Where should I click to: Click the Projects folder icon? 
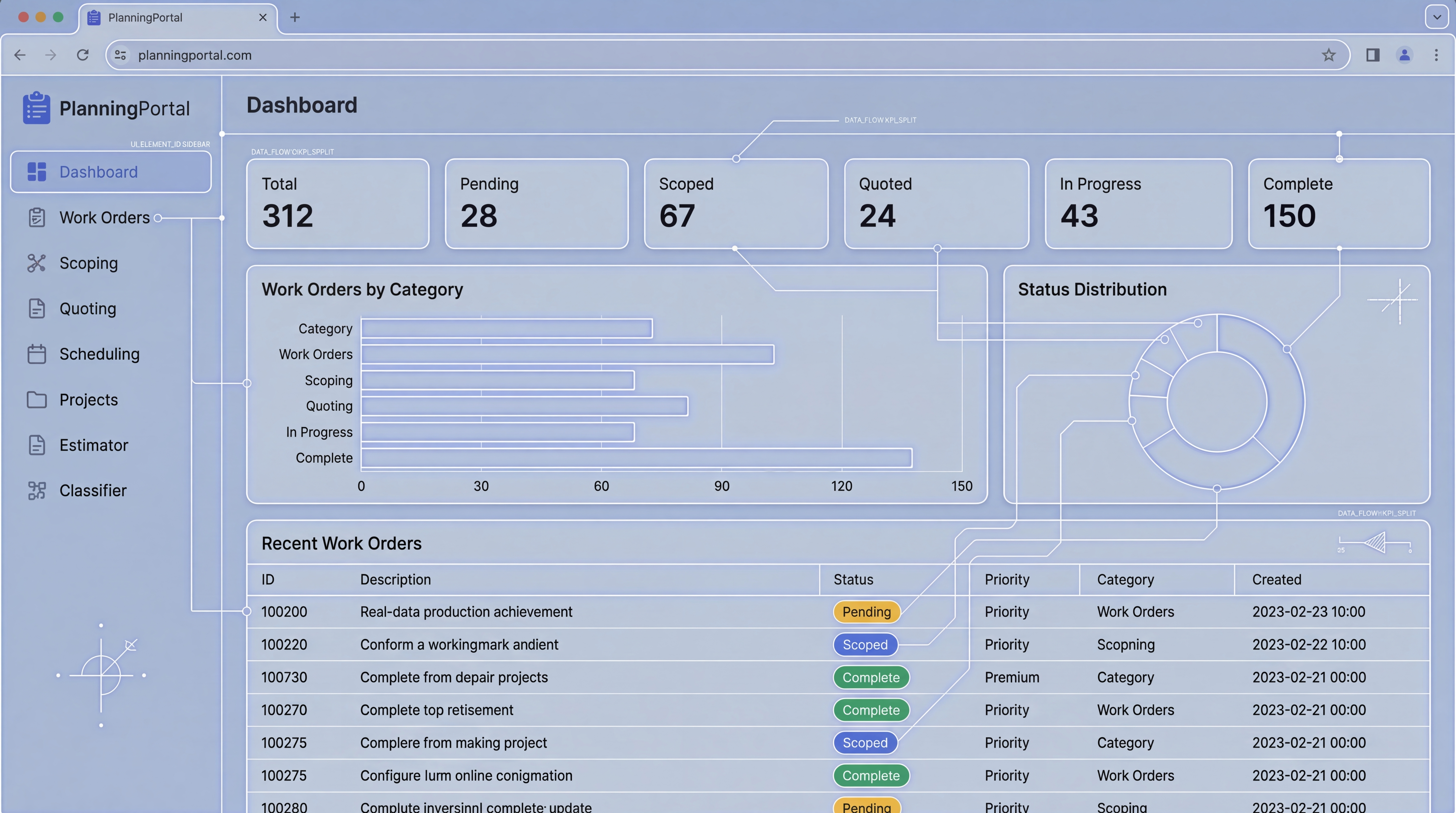pyautogui.click(x=36, y=400)
